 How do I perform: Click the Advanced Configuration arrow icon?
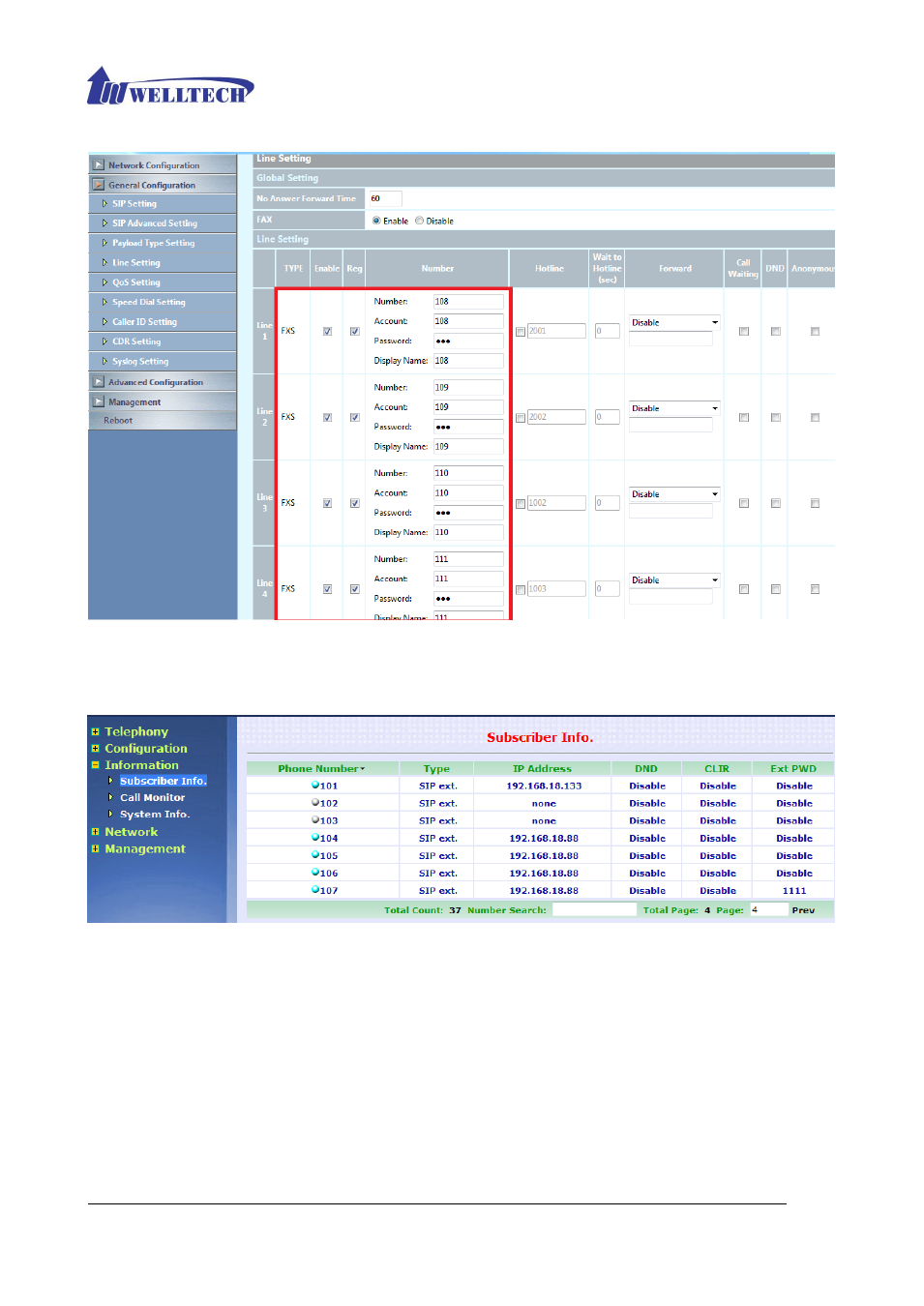pyautogui.click(x=99, y=382)
